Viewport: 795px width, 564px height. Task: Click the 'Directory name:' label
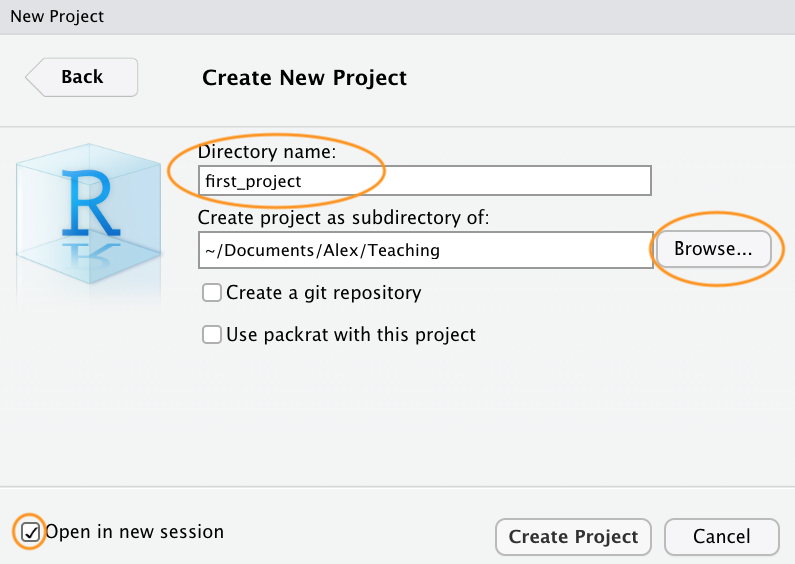point(267,153)
